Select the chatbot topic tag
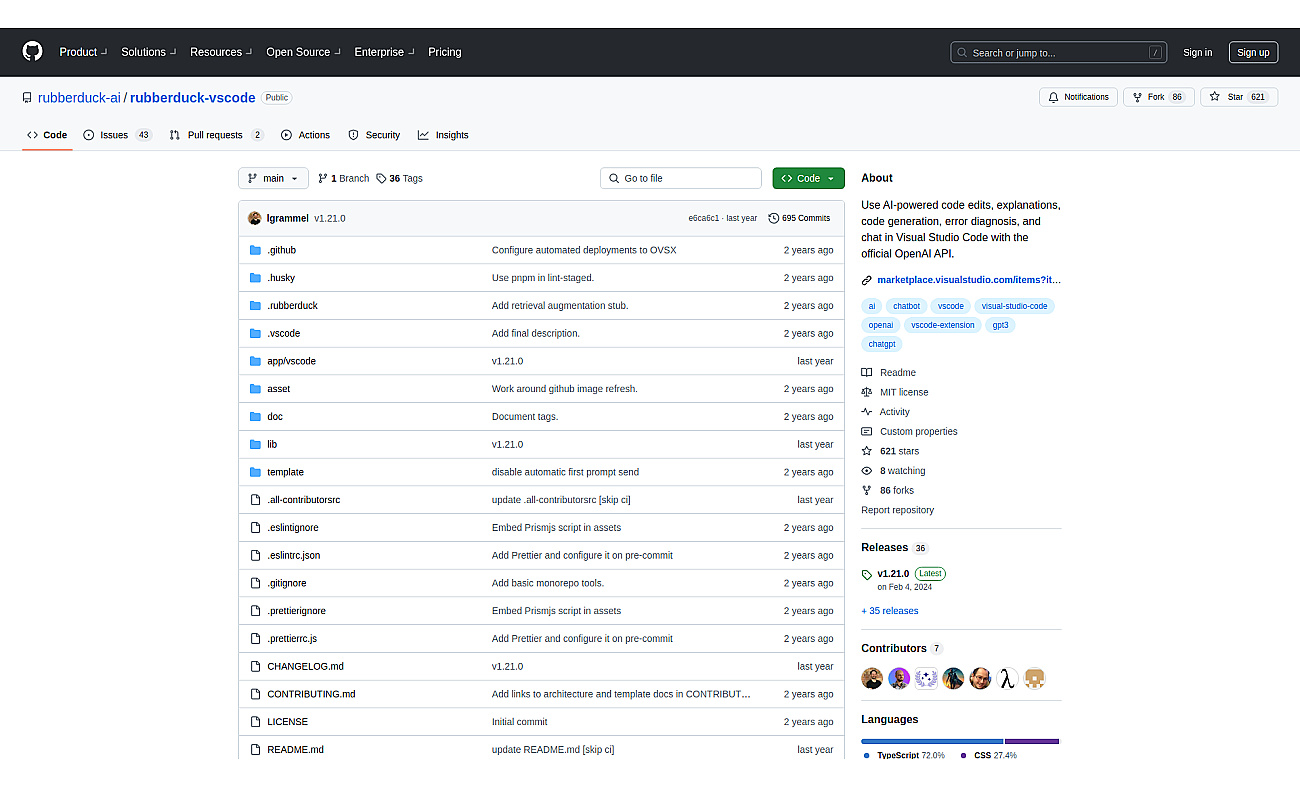Viewport: 1300px width, 788px height. (906, 306)
